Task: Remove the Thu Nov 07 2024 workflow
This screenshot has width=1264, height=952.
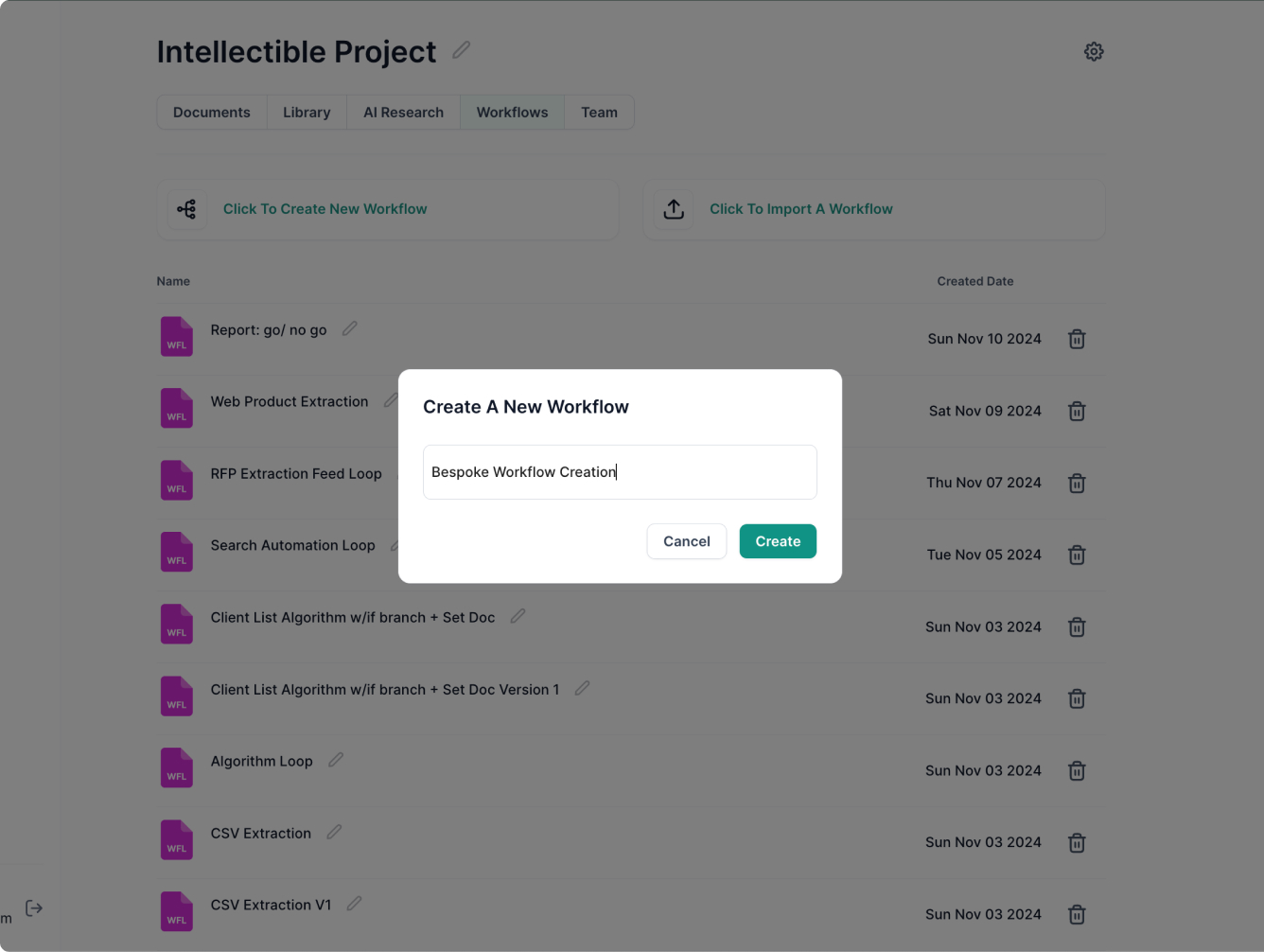Action: coord(1077,483)
